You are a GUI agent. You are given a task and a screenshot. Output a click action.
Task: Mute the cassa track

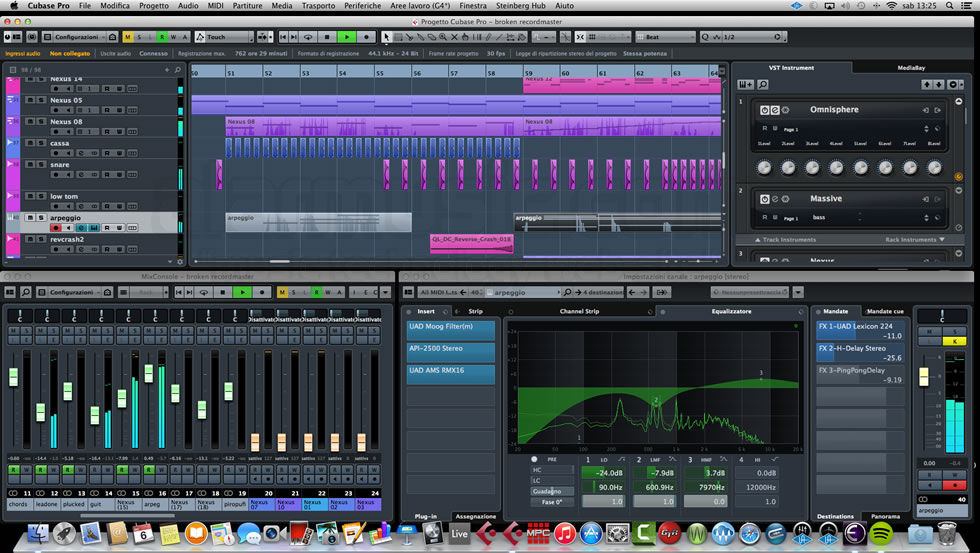(31, 143)
